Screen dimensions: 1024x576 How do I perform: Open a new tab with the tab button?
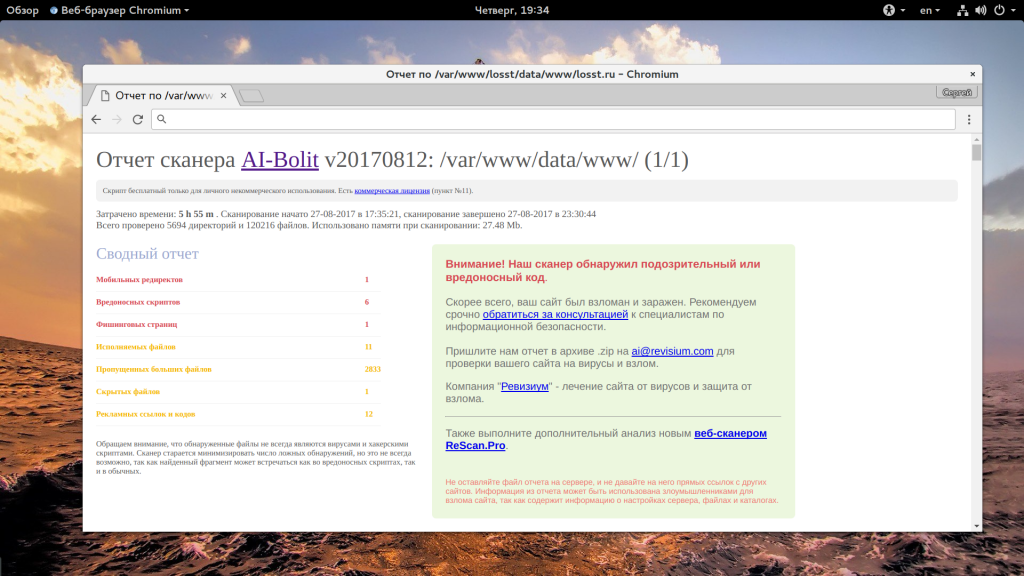tap(251, 96)
